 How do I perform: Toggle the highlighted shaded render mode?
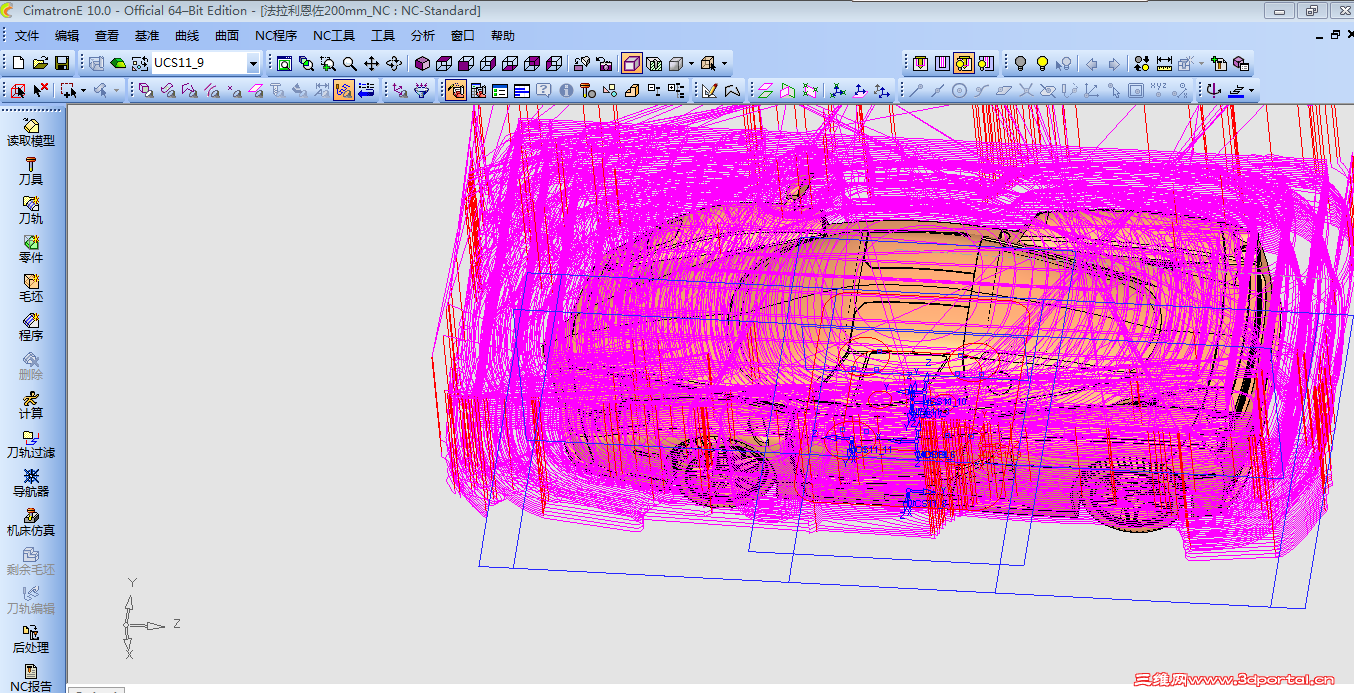(x=630, y=63)
